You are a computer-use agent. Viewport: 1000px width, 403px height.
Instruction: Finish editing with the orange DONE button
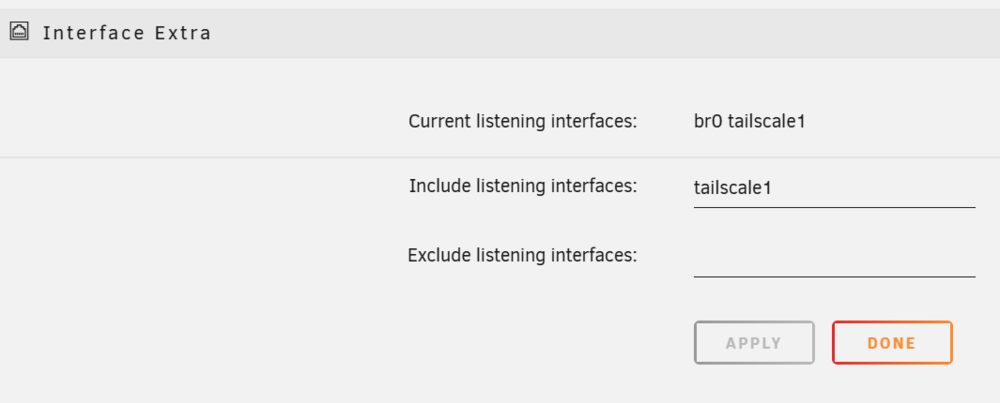[892, 343]
